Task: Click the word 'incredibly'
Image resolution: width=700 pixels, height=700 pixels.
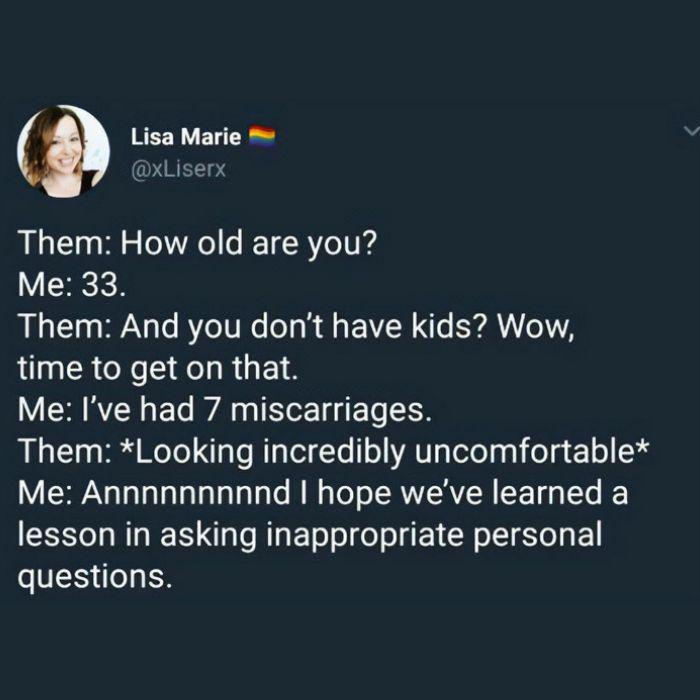Action: pos(334,452)
